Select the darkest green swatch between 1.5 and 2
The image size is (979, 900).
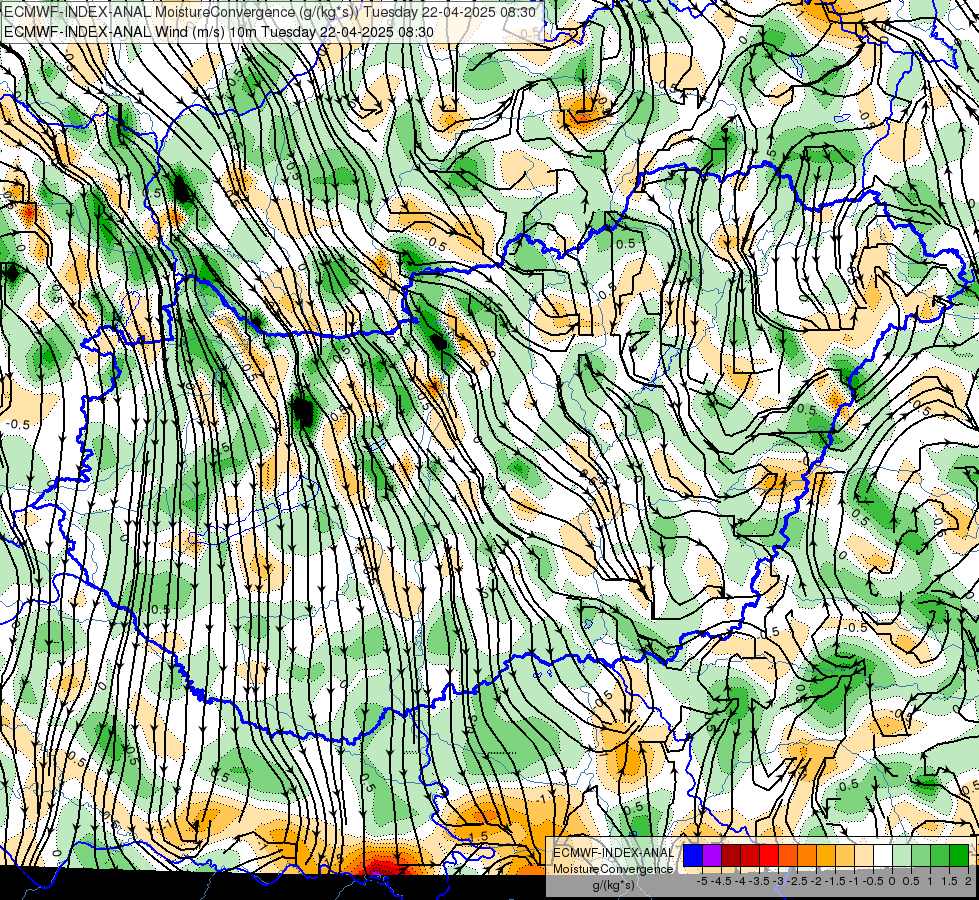click(959, 855)
